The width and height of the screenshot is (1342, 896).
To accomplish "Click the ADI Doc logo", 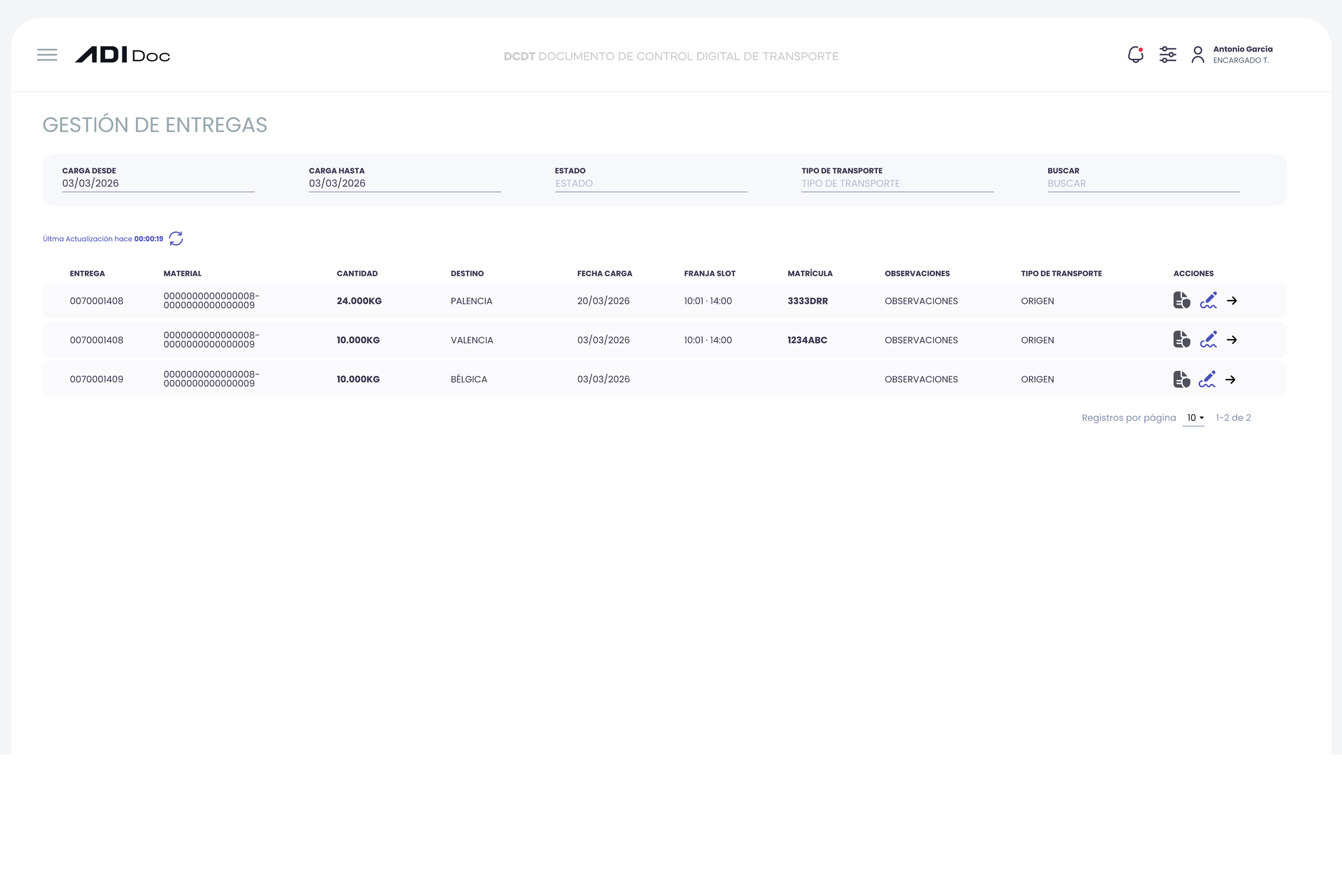I will (x=122, y=55).
